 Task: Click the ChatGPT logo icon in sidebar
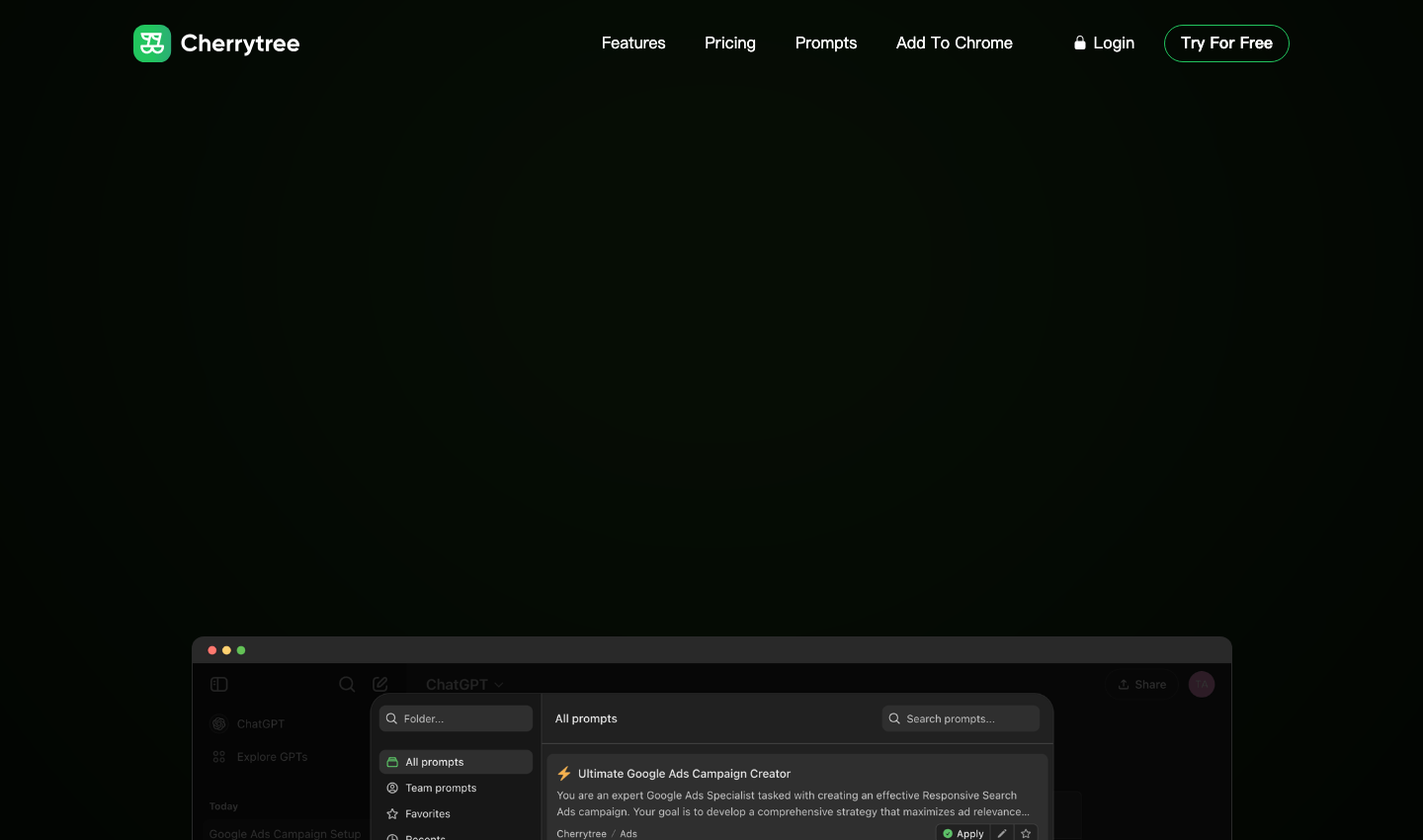click(219, 724)
